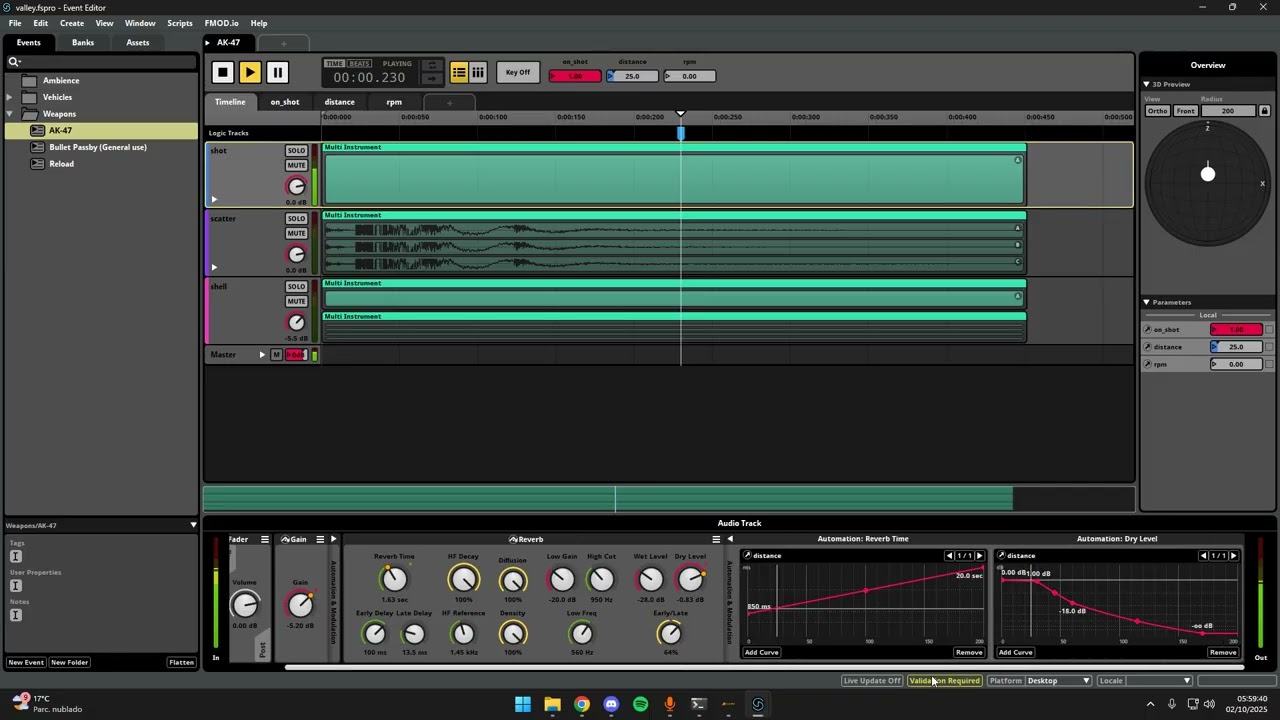Click the New Event button

coord(26,662)
